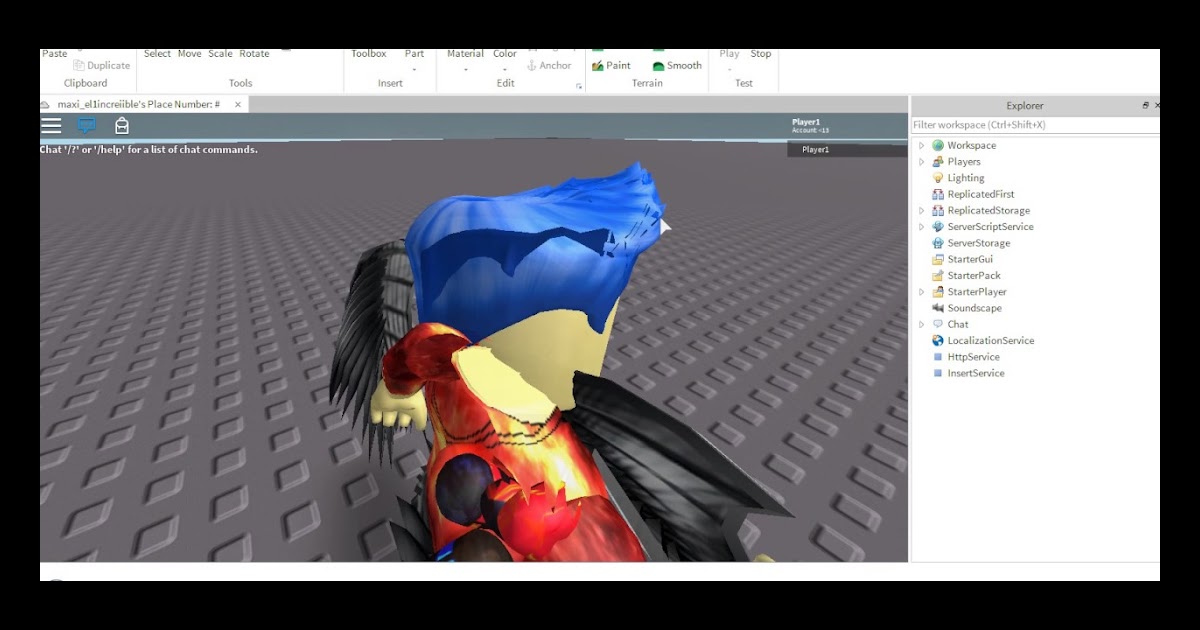This screenshot has height=630, width=1200.
Task: Click the Explorer panel title
Action: pyautogui.click(x=1025, y=105)
